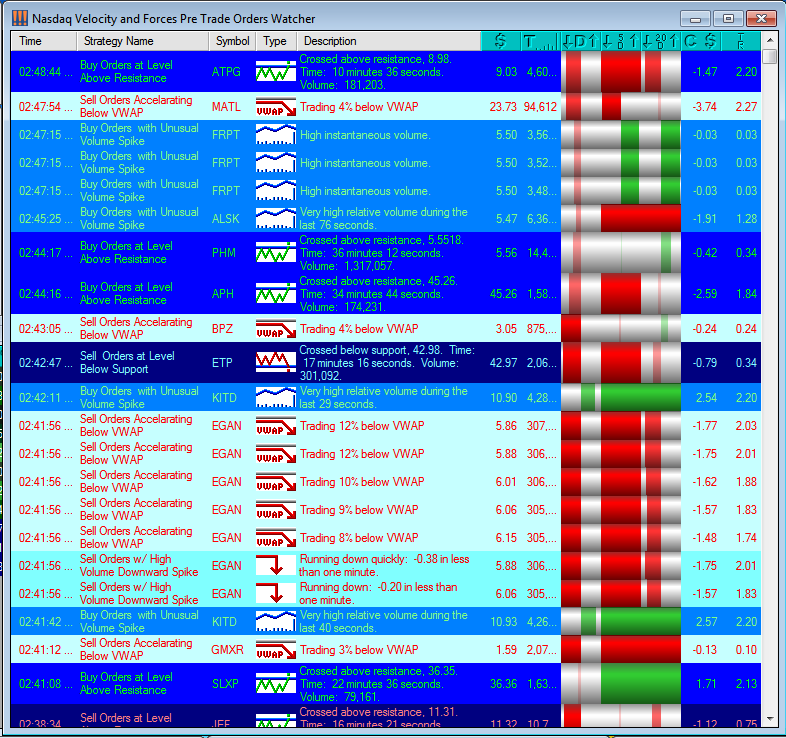Click the volume value 94,612
This screenshot has width=786, height=738.
click(x=540, y=107)
